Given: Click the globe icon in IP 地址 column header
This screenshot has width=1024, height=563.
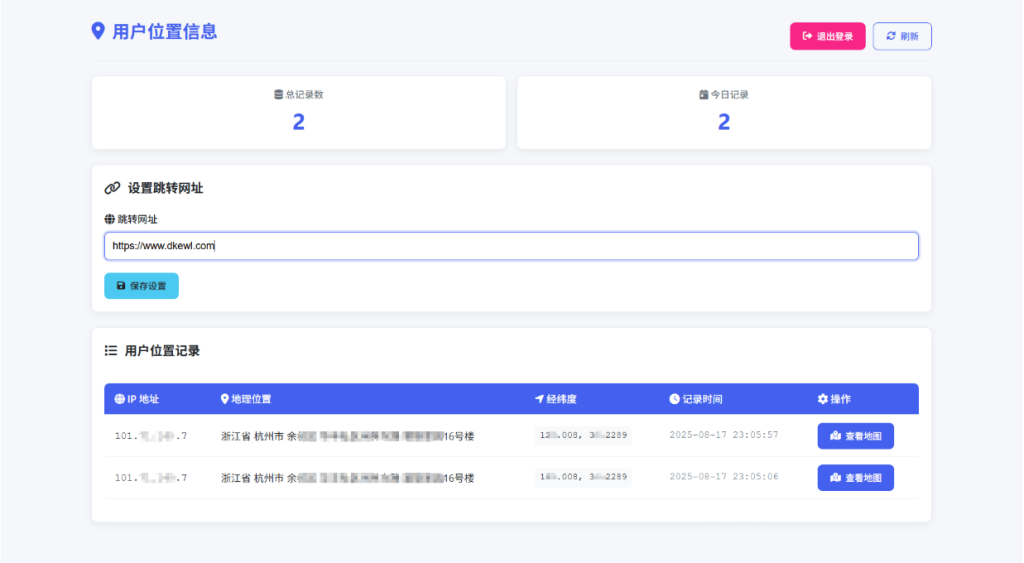Looking at the screenshot, I should click(120, 399).
